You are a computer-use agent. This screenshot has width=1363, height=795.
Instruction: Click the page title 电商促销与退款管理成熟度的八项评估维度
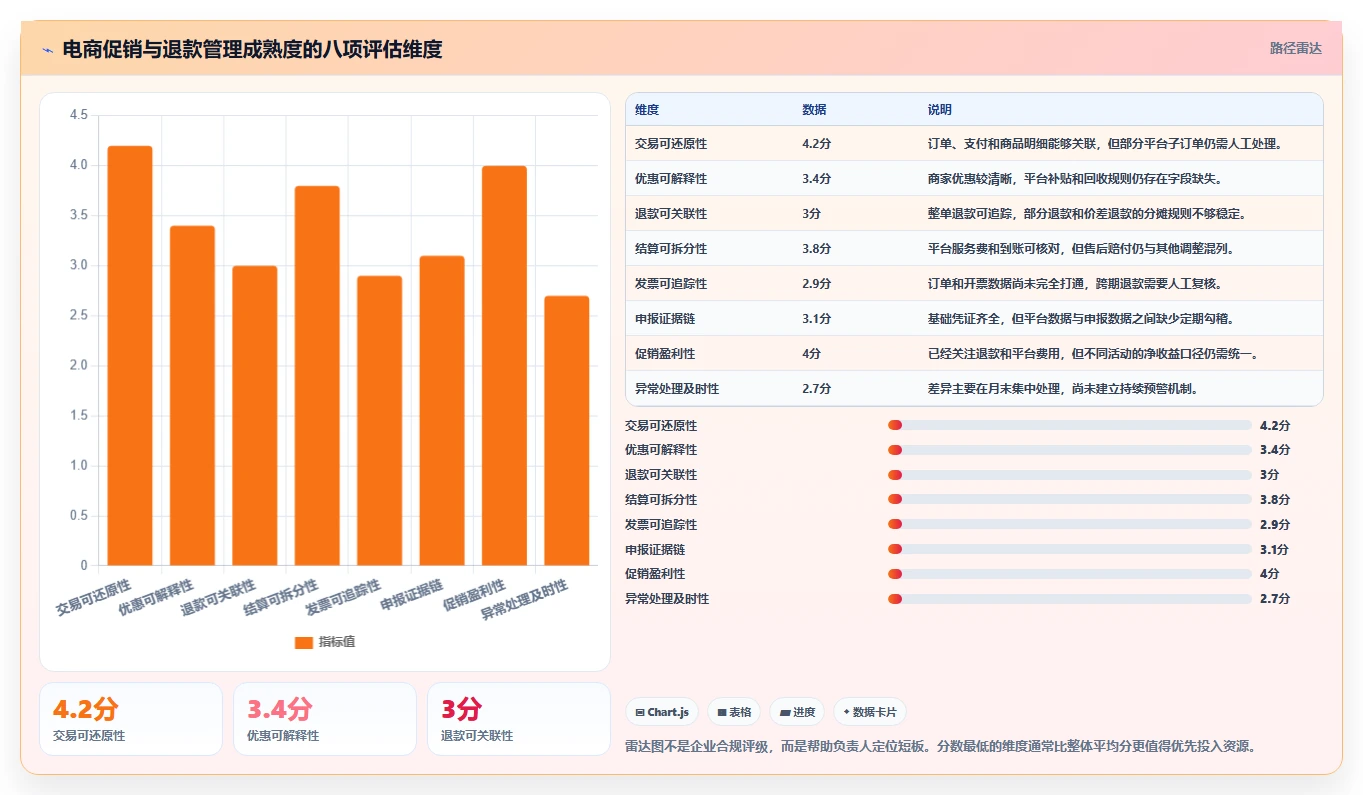click(252, 49)
